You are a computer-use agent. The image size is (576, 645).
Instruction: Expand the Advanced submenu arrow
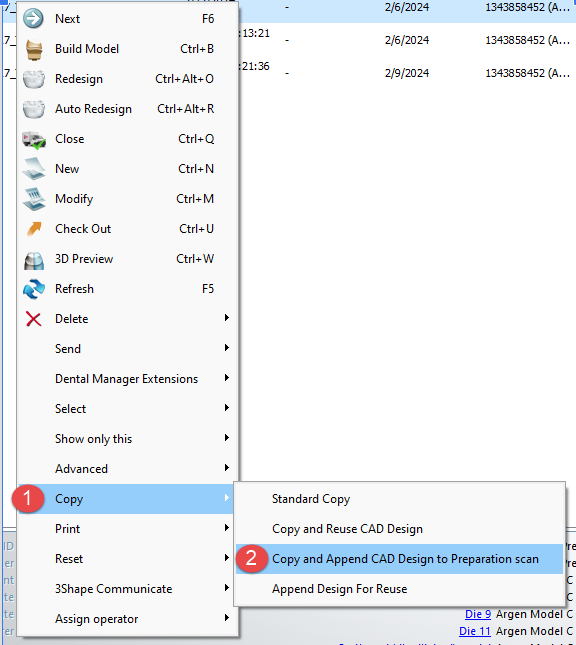[x=227, y=468]
